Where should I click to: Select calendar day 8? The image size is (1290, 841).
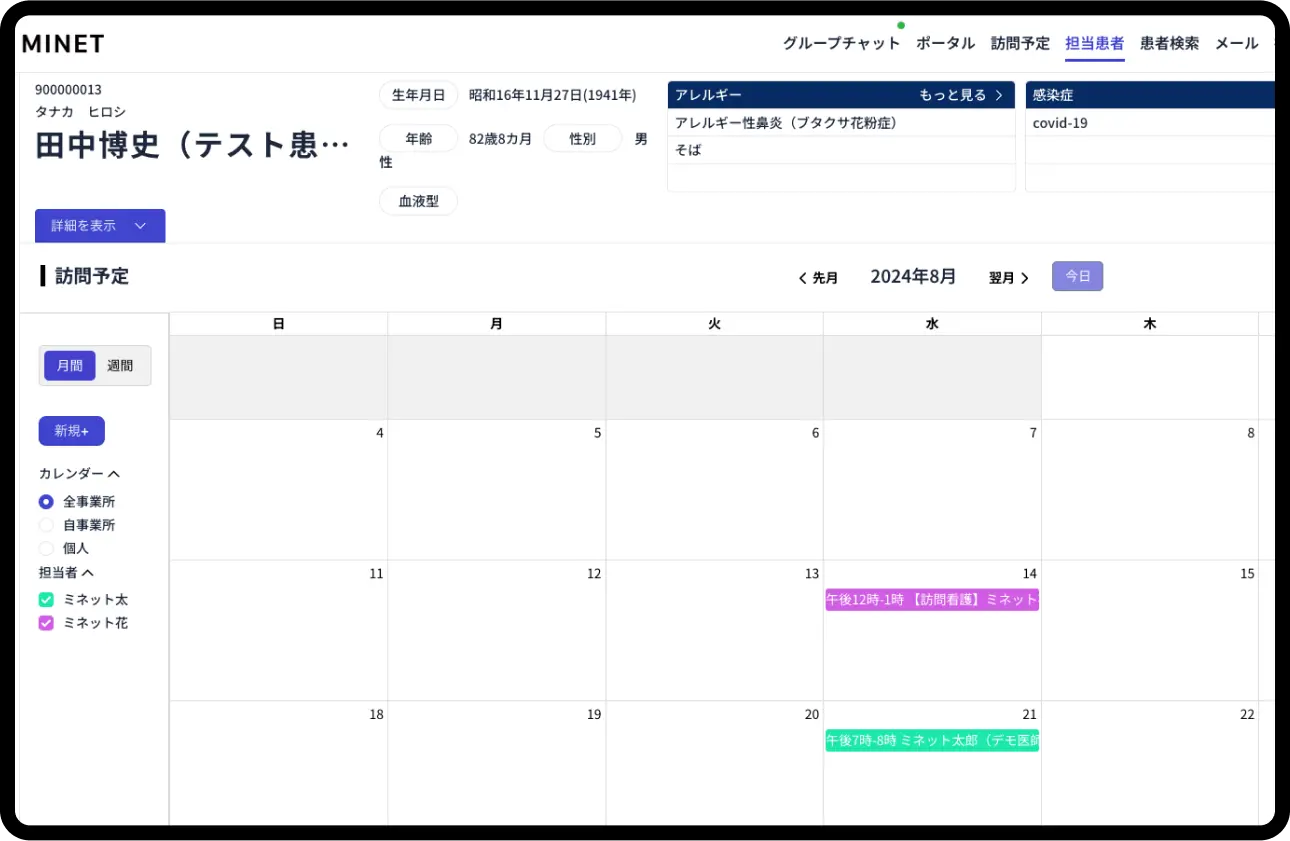pyautogui.click(x=1150, y=490)
